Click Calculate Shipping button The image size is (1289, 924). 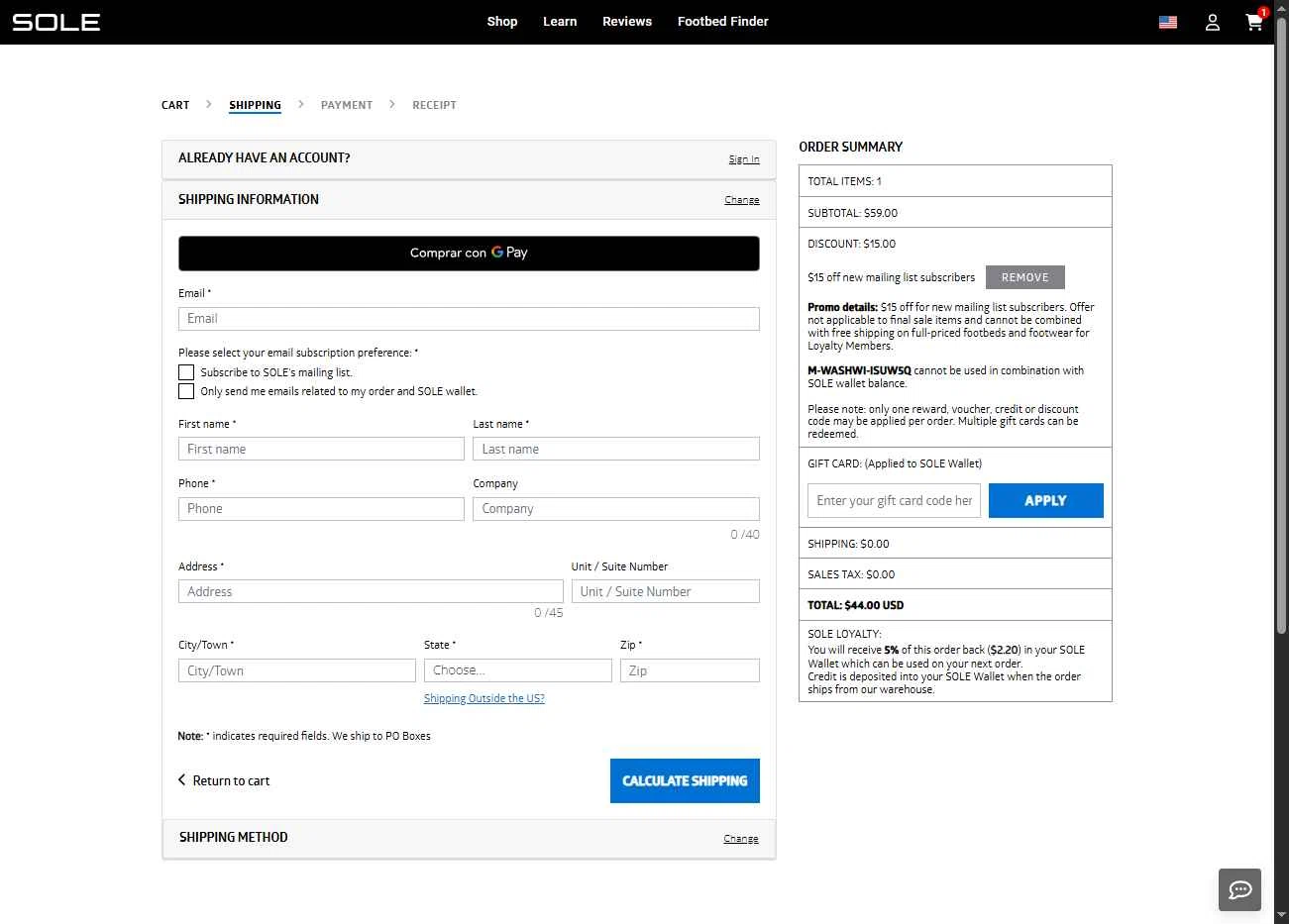coord(685,780)
